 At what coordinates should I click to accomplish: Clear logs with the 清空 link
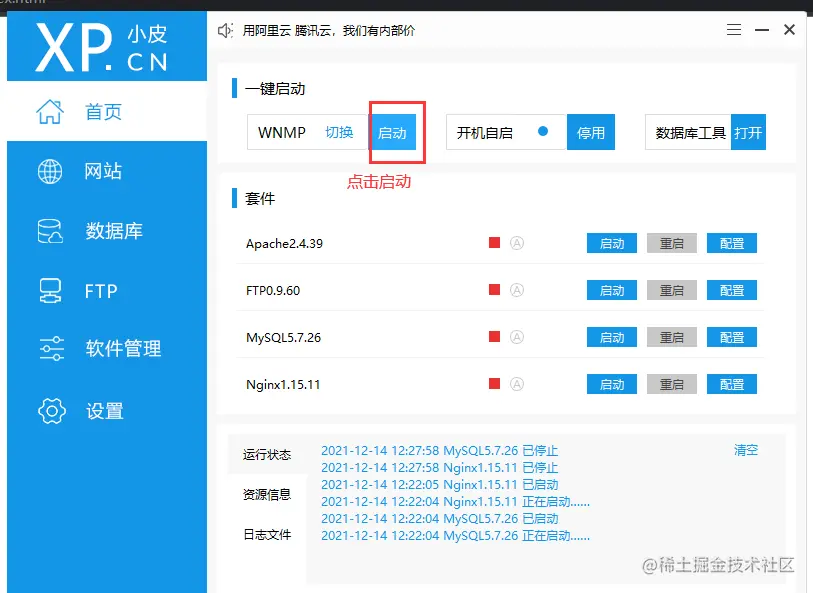point(745,450)
